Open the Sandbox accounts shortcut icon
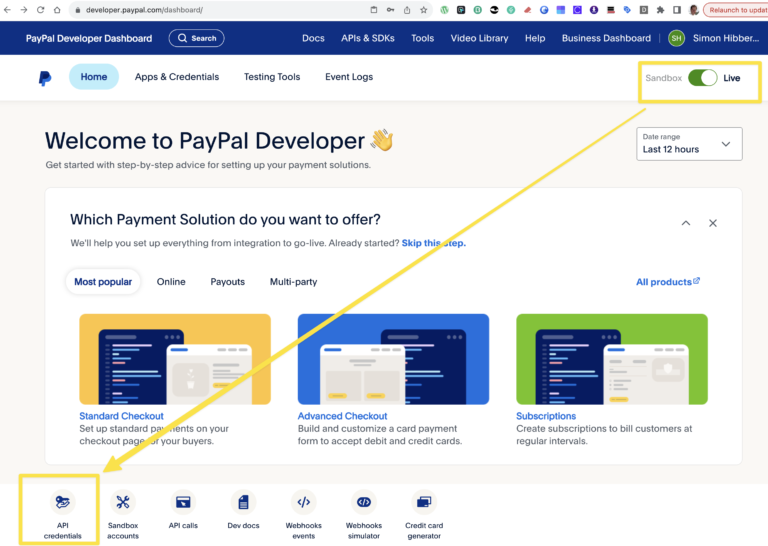 tap(123, 502)
